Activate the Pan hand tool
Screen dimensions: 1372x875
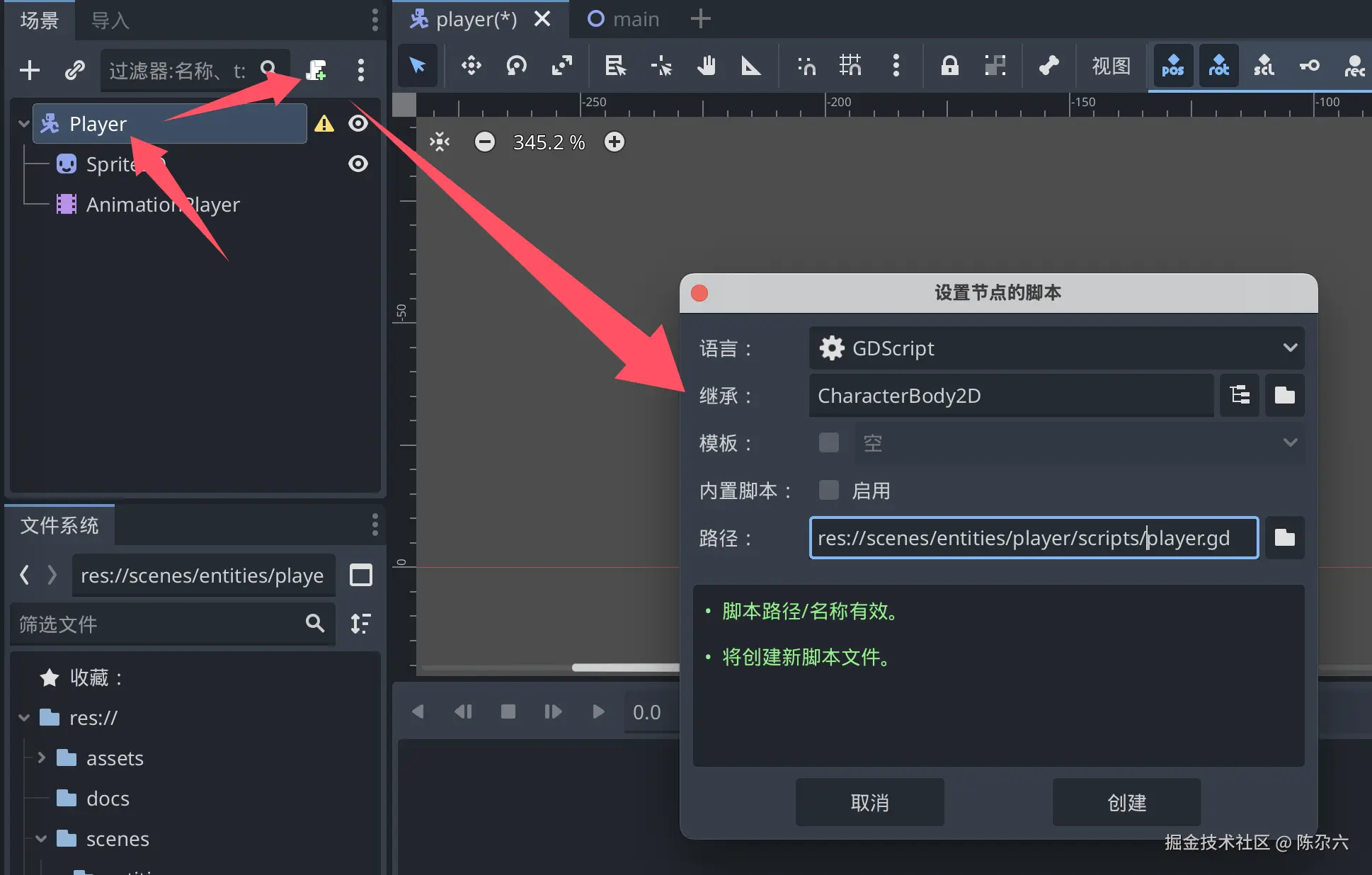[706, 66]
